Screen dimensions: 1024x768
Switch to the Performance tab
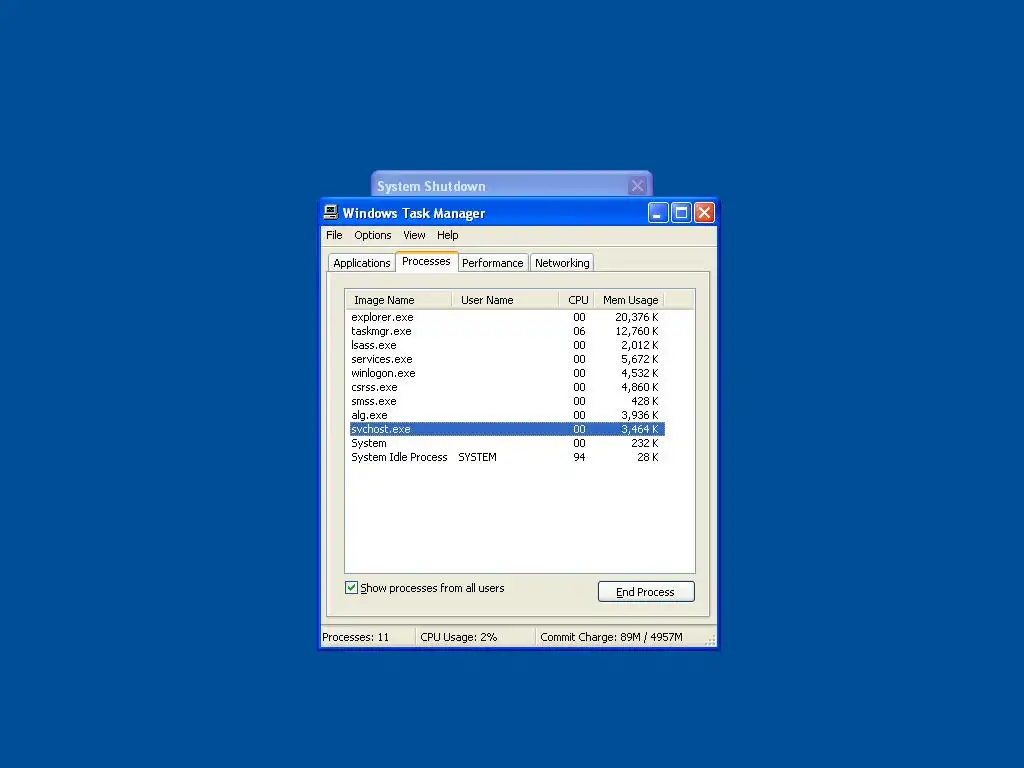pyautogui.click(x=492, y=263)
